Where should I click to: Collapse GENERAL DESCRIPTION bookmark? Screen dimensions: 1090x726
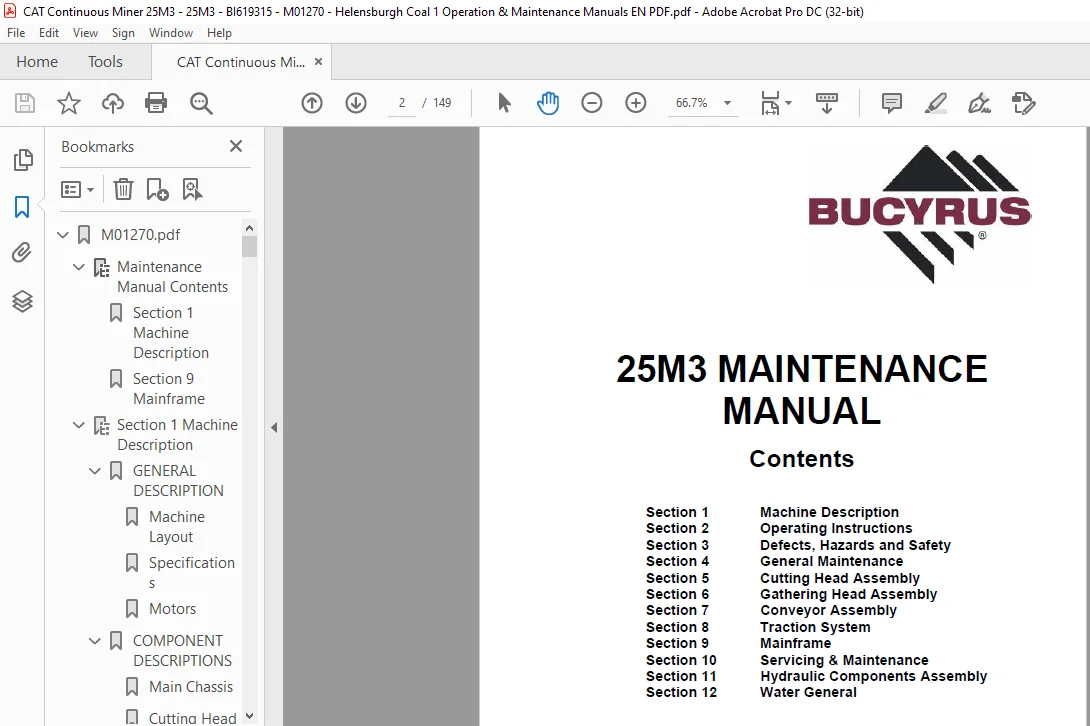[95, 471]
